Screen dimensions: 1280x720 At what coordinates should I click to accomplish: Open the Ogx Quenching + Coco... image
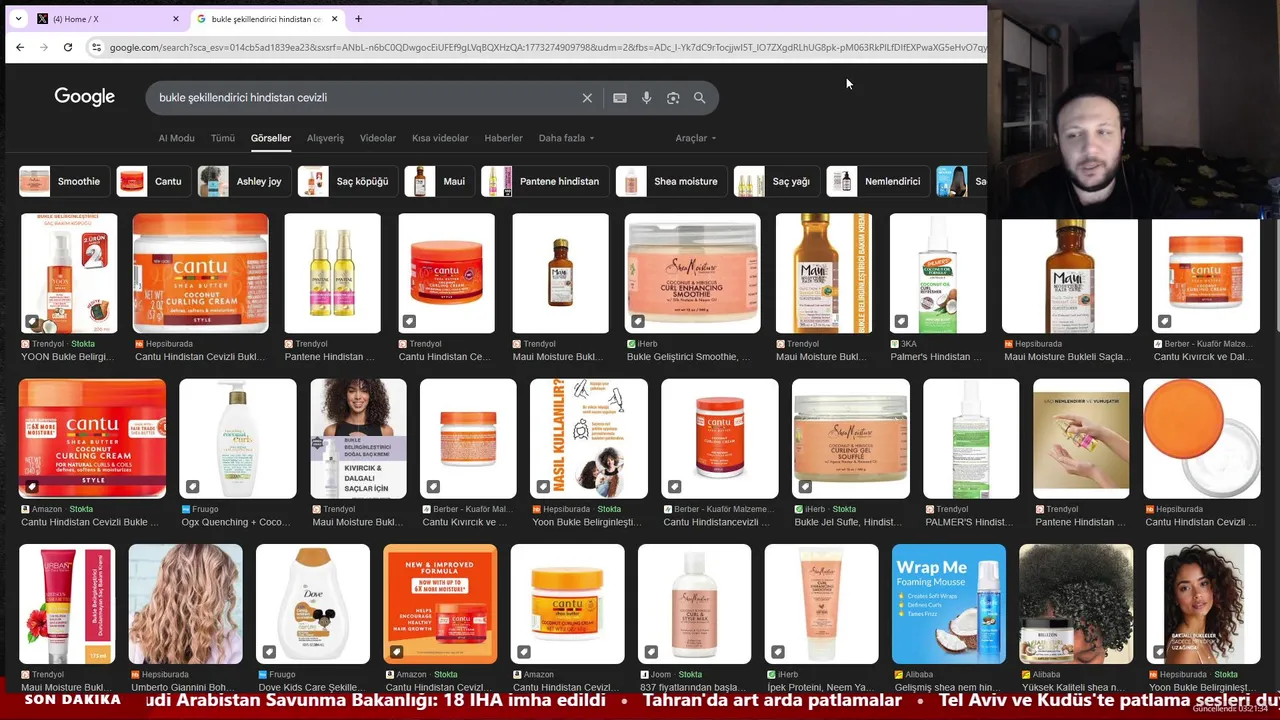click(x=237, y=438)
